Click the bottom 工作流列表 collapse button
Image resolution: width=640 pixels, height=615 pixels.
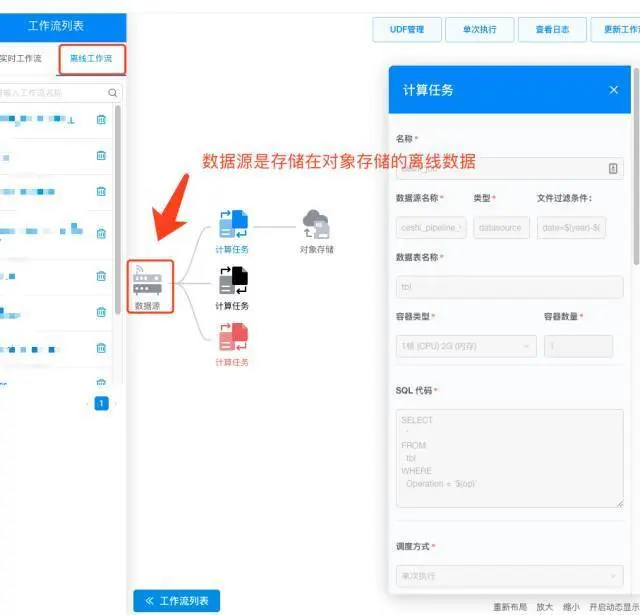[x=177, y=601]
